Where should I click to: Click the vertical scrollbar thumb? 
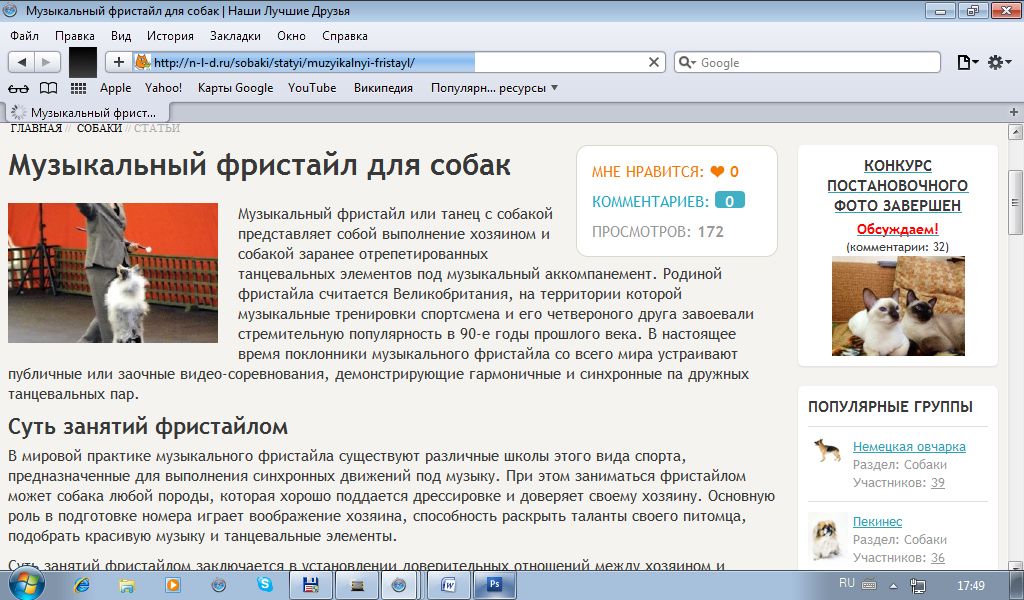click(1015, 202)
